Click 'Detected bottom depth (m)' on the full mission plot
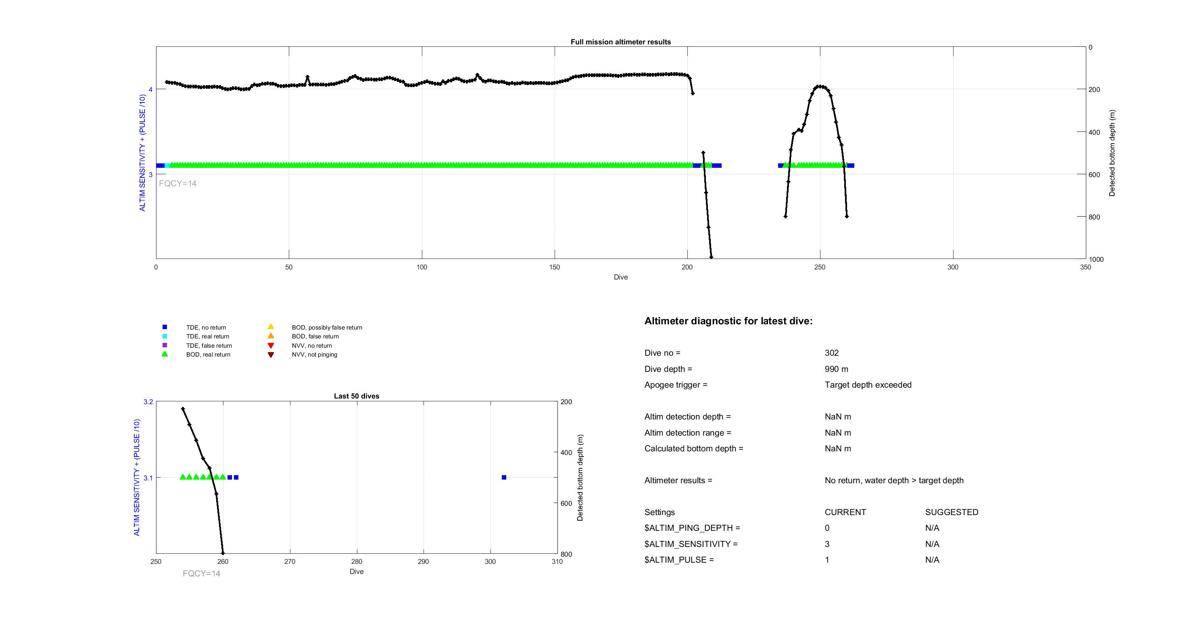1200x622 pixels. click(1112, 153)
